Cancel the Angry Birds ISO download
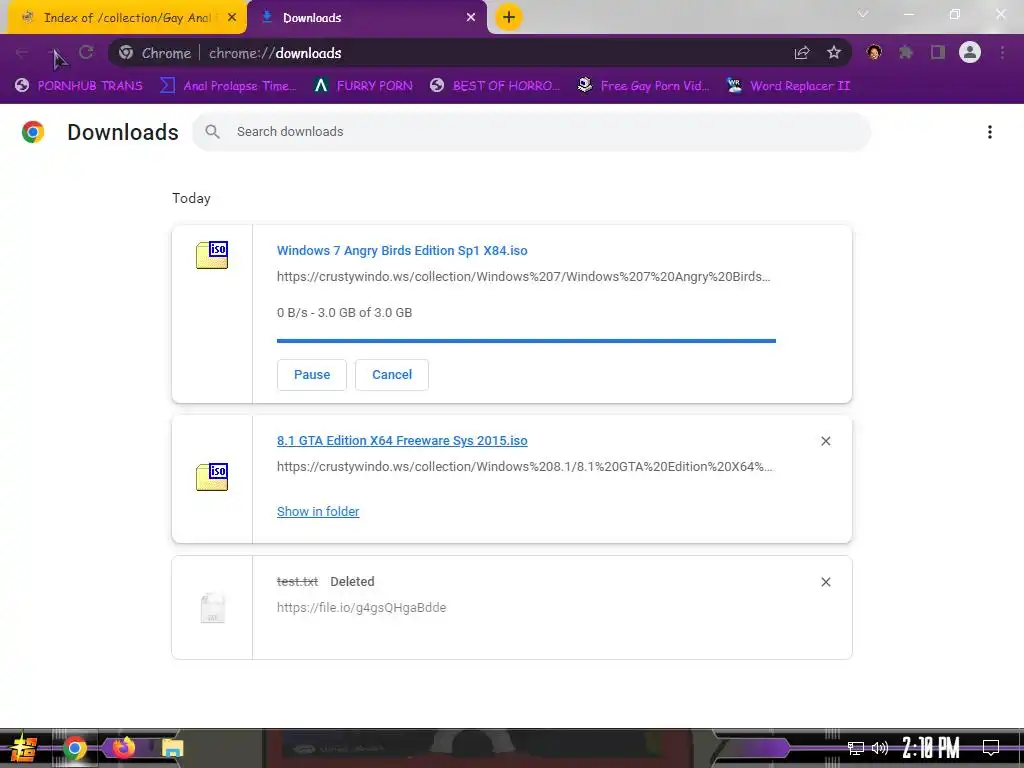 click(x=392, y=375)
